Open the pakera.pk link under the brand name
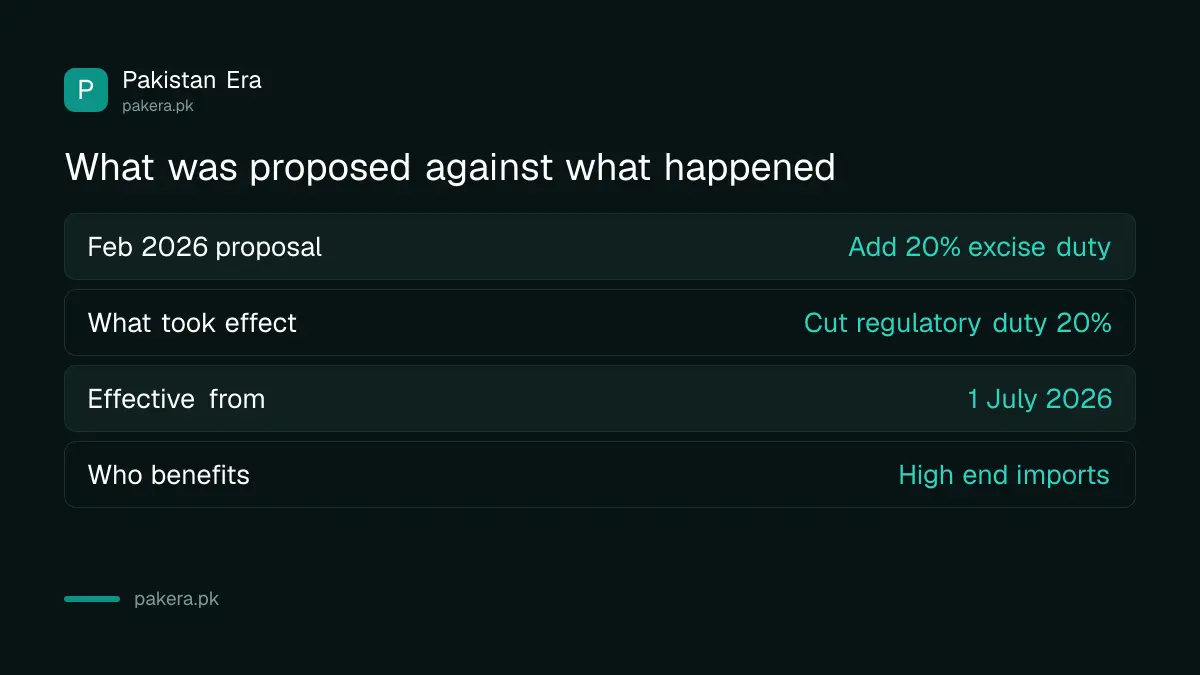Image resolution: width=1200 pixels, height=675 pixels. click(158, 105)
